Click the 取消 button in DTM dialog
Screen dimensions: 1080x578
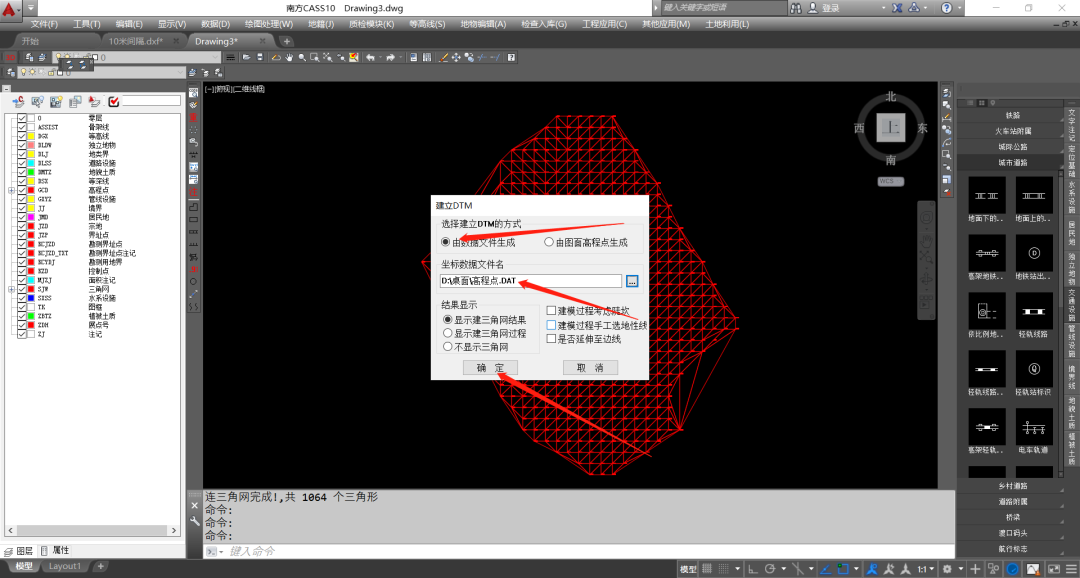[x=590, y=368]
